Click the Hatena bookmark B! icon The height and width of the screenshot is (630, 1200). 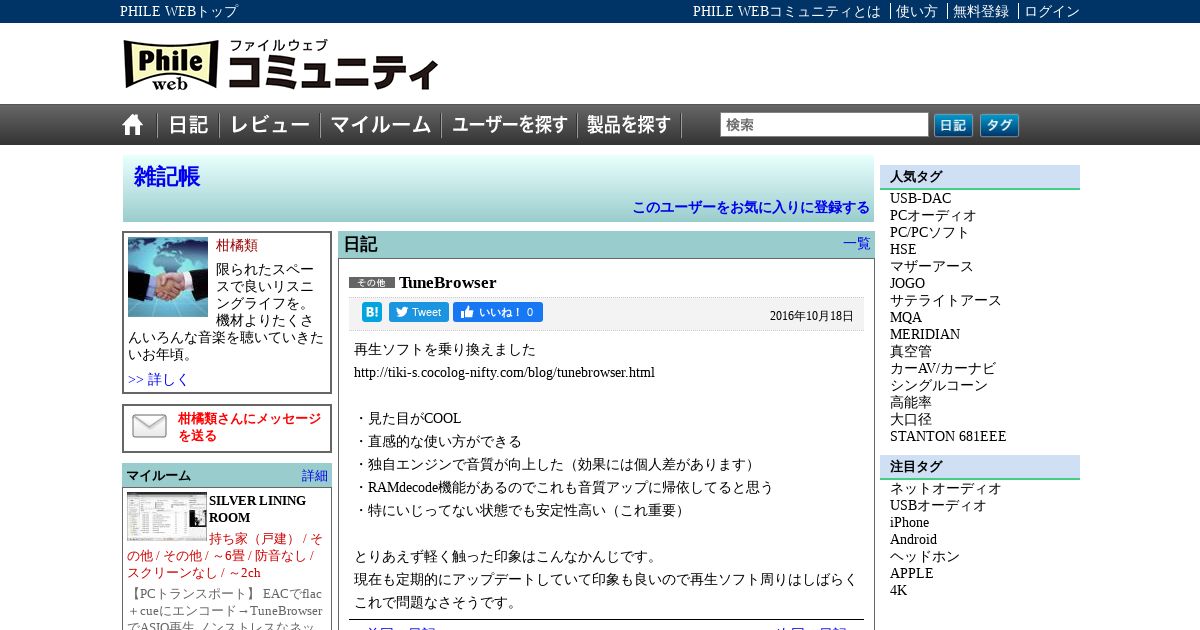pos(372,312)
